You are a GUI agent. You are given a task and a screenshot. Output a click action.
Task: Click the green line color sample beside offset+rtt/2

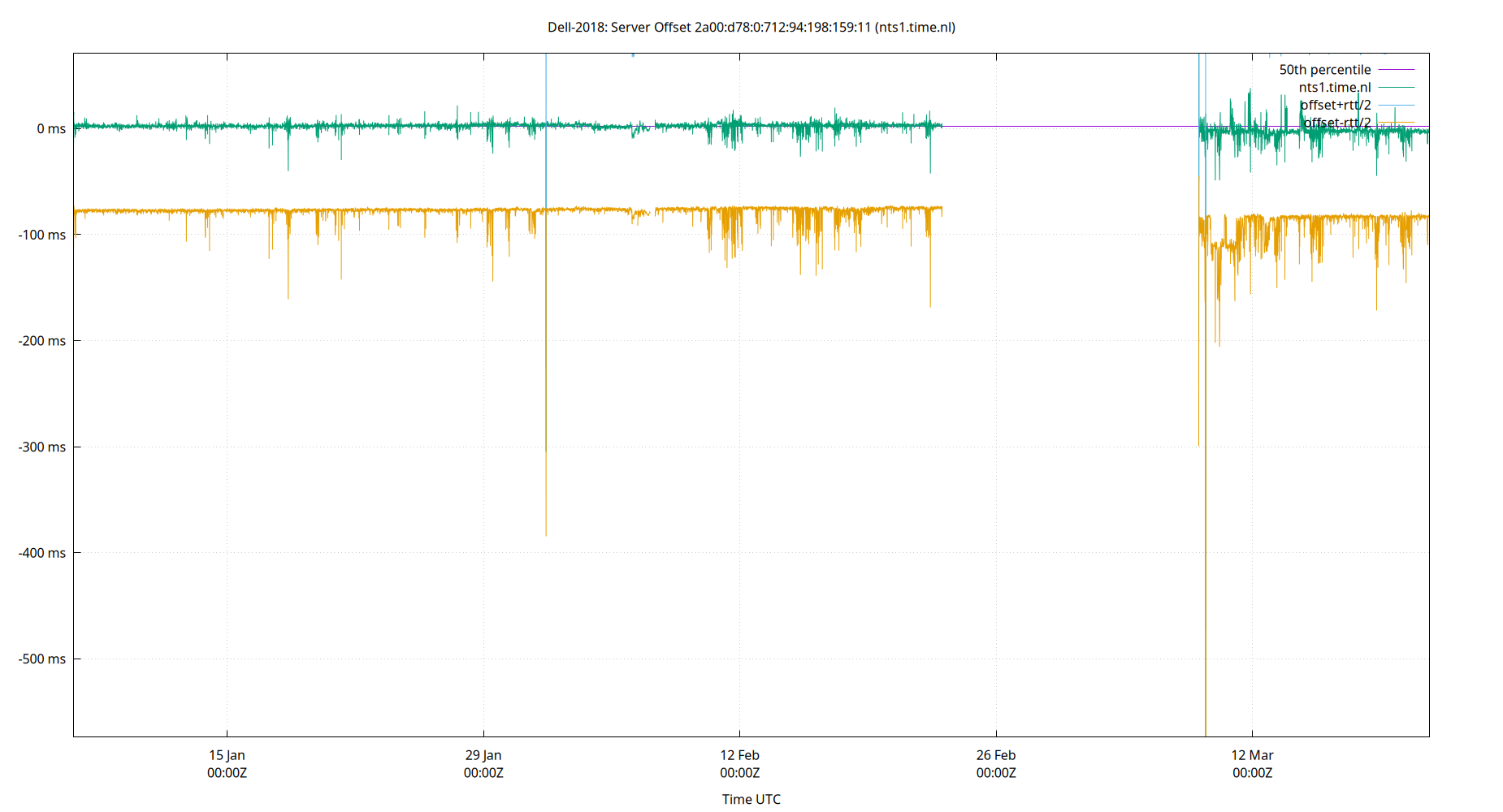(1397, 104)
